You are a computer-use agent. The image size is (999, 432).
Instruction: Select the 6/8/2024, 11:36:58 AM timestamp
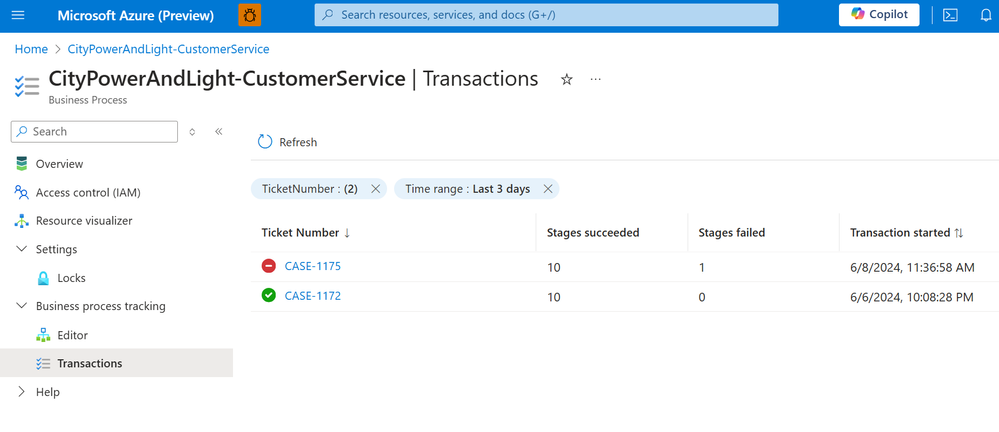[x=912, y=268]
